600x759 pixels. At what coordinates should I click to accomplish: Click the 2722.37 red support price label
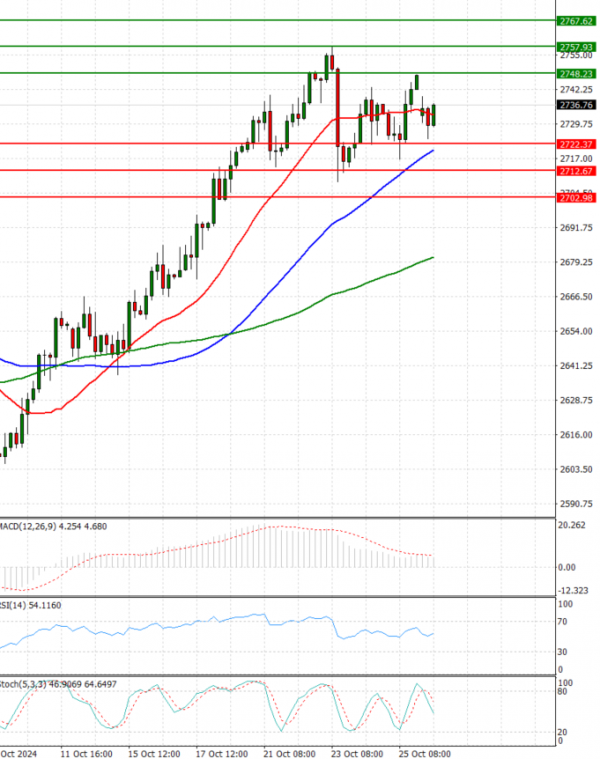point(576,144)
